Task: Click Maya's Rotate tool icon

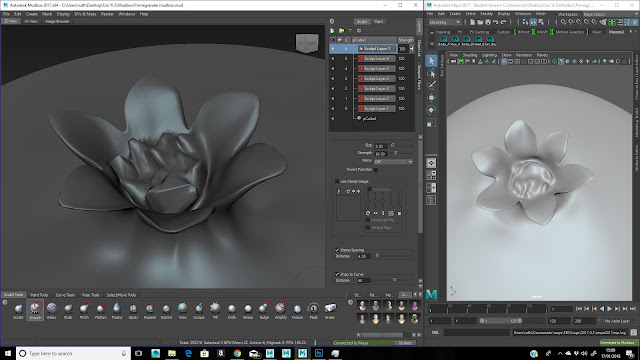Action: pos(431,110)
